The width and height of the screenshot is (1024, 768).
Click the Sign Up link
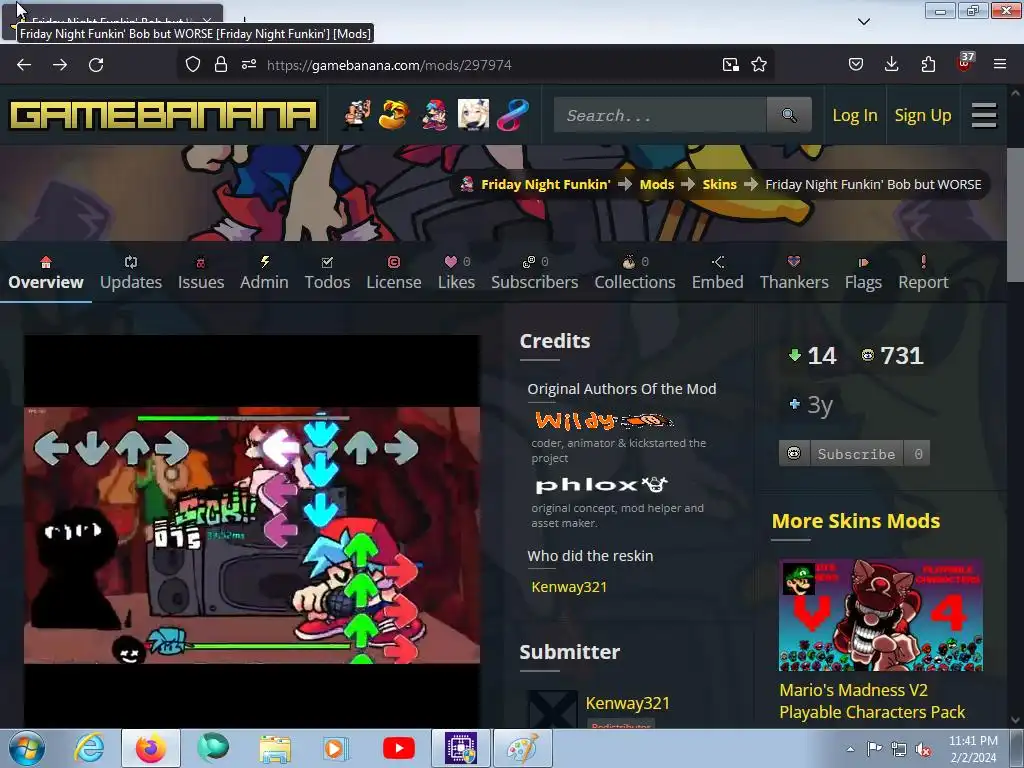pyautogui.click(x=923, y=116)
